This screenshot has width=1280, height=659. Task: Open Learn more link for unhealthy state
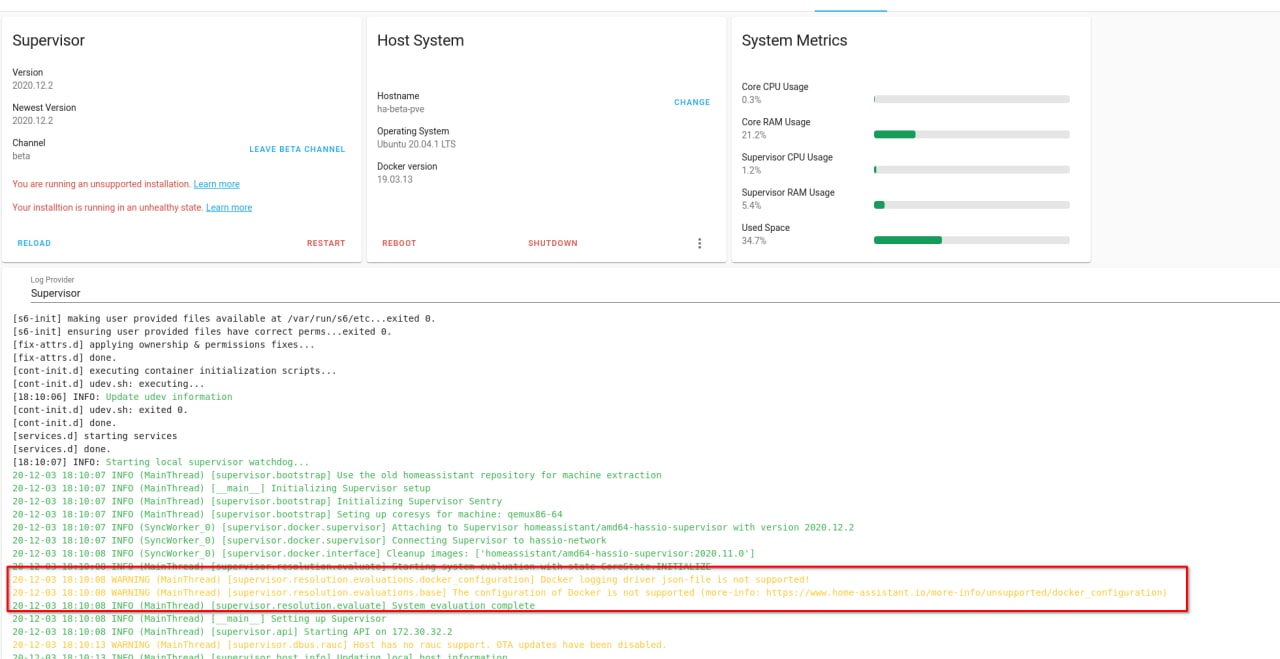pos(229,208)
